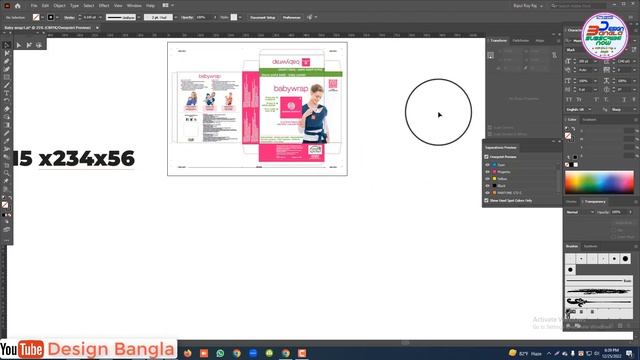The image size is (640, 360).
Task: Pick a color from the spectrum bar
Action: (x=599, y=182)
